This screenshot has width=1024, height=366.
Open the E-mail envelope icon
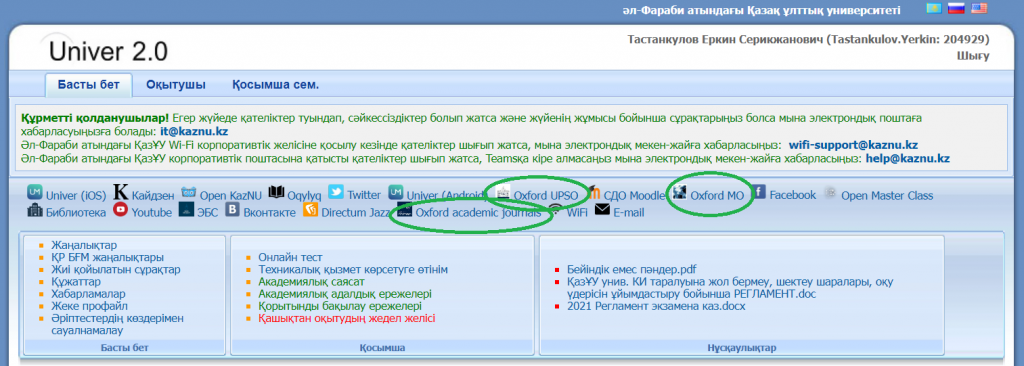tap(602, 210)
